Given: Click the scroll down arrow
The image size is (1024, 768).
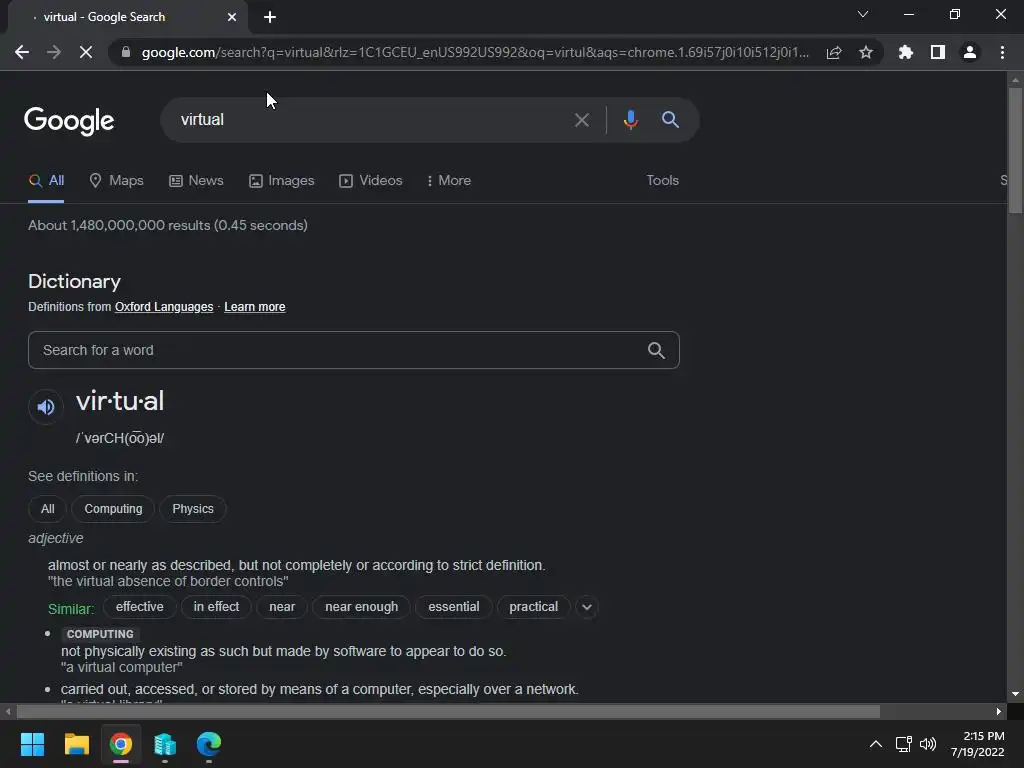Looking at the screenshot, I should (x=1015, y=694).
